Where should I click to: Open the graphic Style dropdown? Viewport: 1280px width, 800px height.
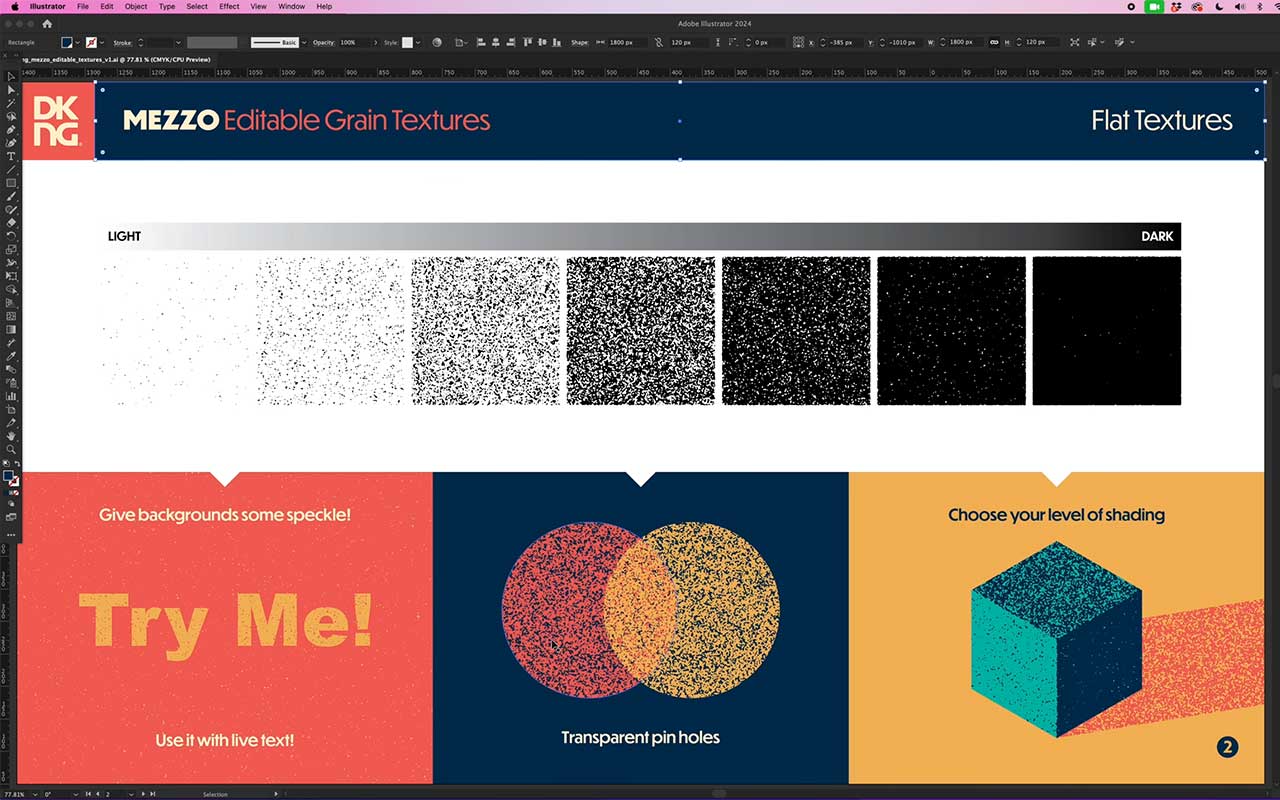click(x=418, y=42)
